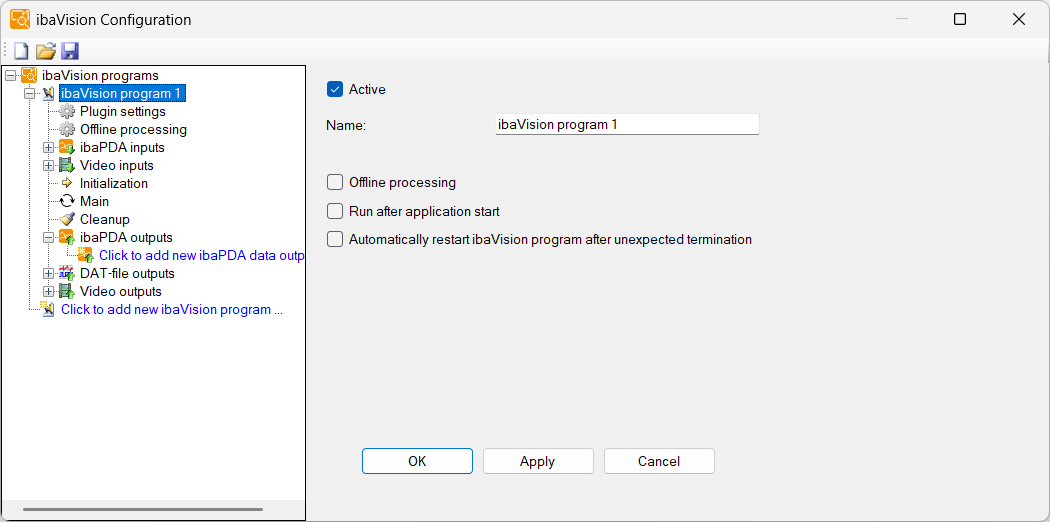The image size is (1050, 522).
Task: Click the ibaVision programs root icon
Action: [x=29, y=75]
